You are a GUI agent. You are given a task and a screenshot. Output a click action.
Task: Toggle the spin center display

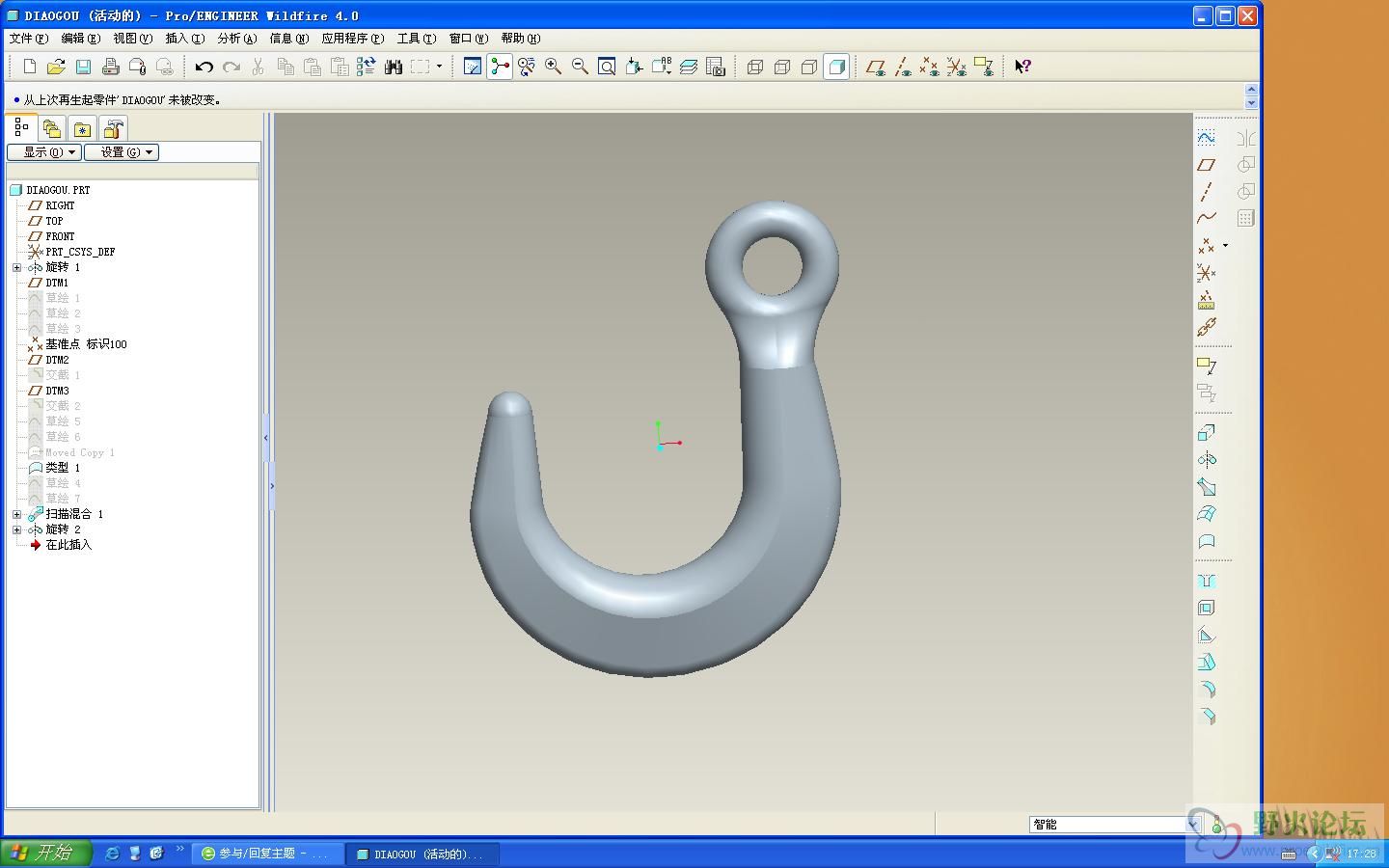click(x=500, y=67)
